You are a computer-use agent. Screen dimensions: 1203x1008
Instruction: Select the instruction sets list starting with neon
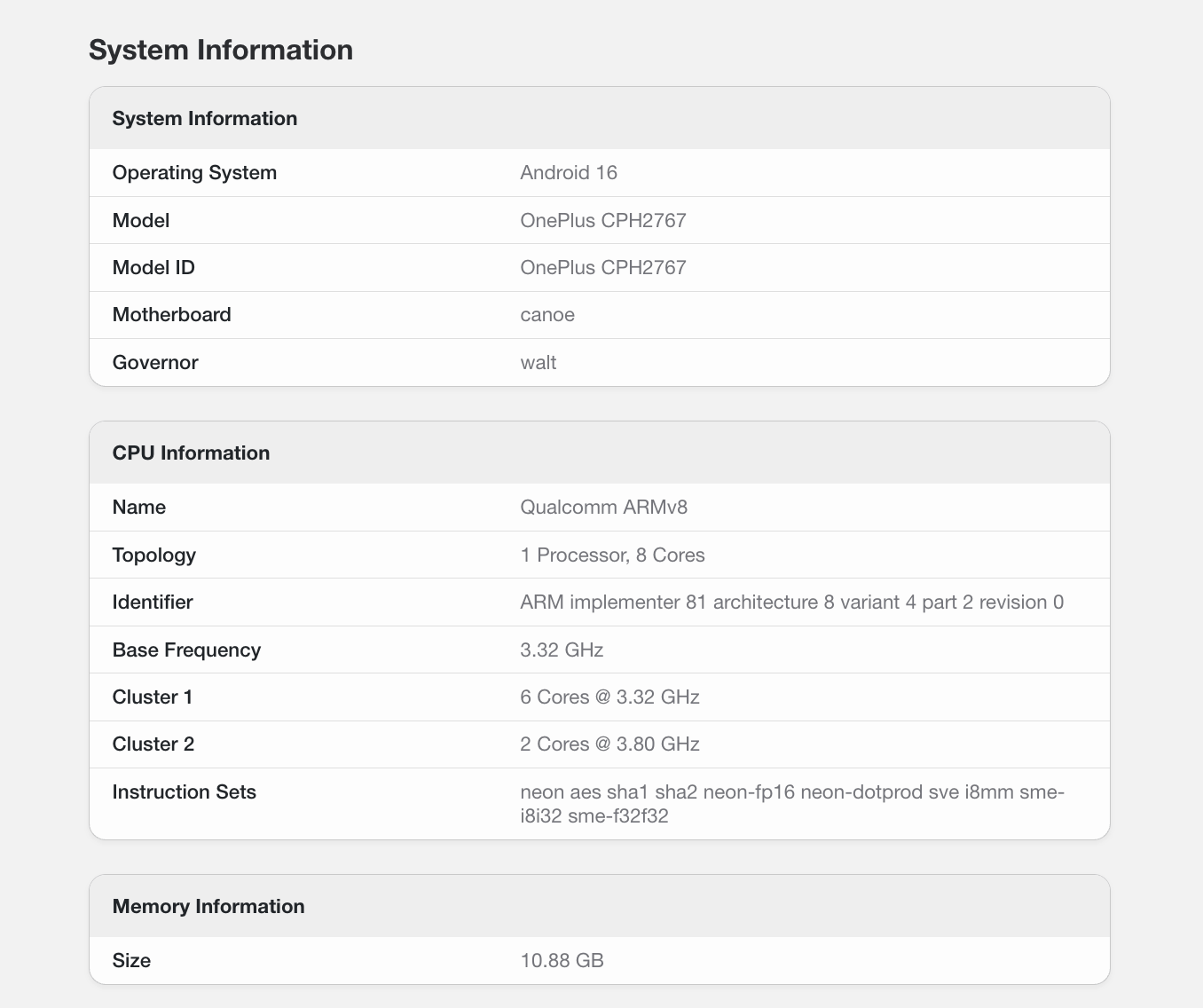(791, 804)
